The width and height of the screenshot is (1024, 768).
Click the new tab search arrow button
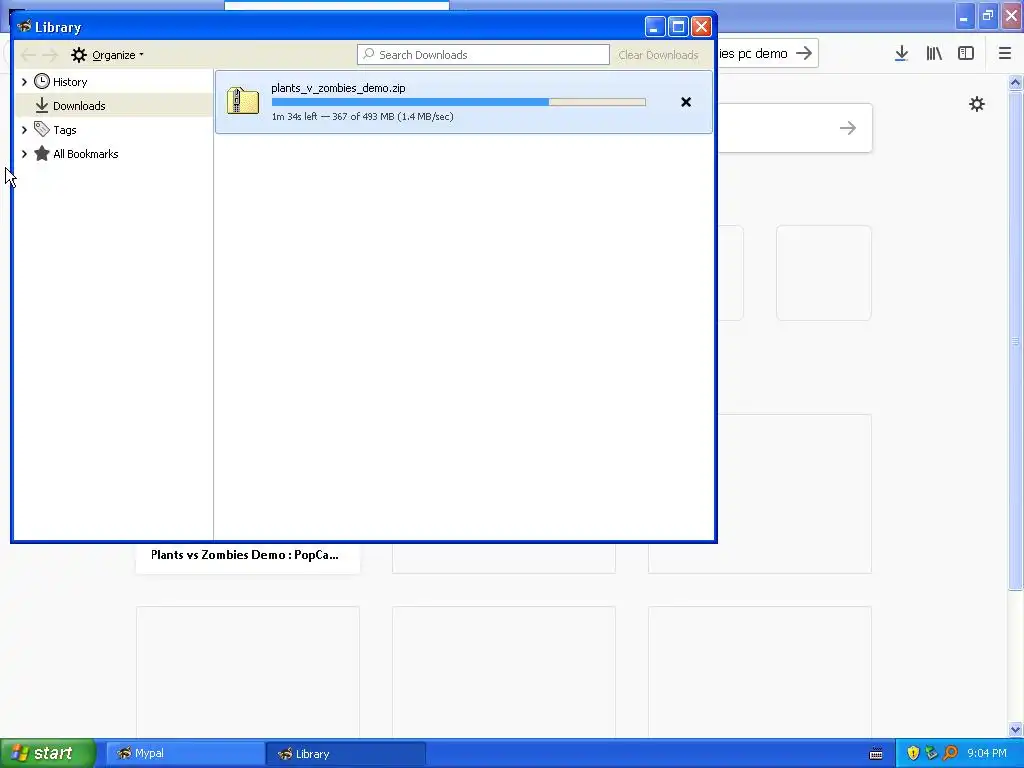tap(848, 128)
